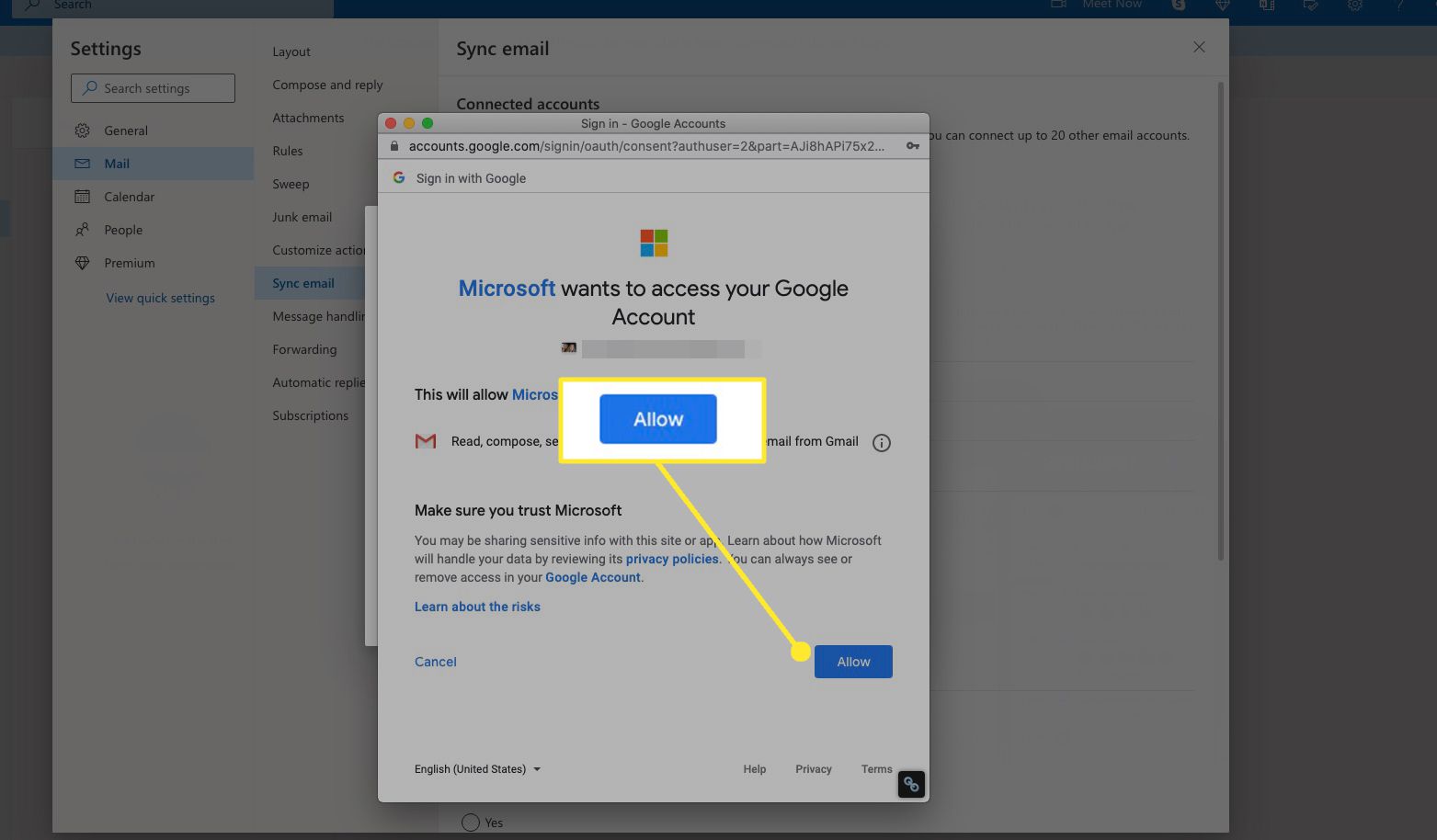Open Junk email settings
The width and height of the screenshot is (1437, 840).
click(302, 217)
